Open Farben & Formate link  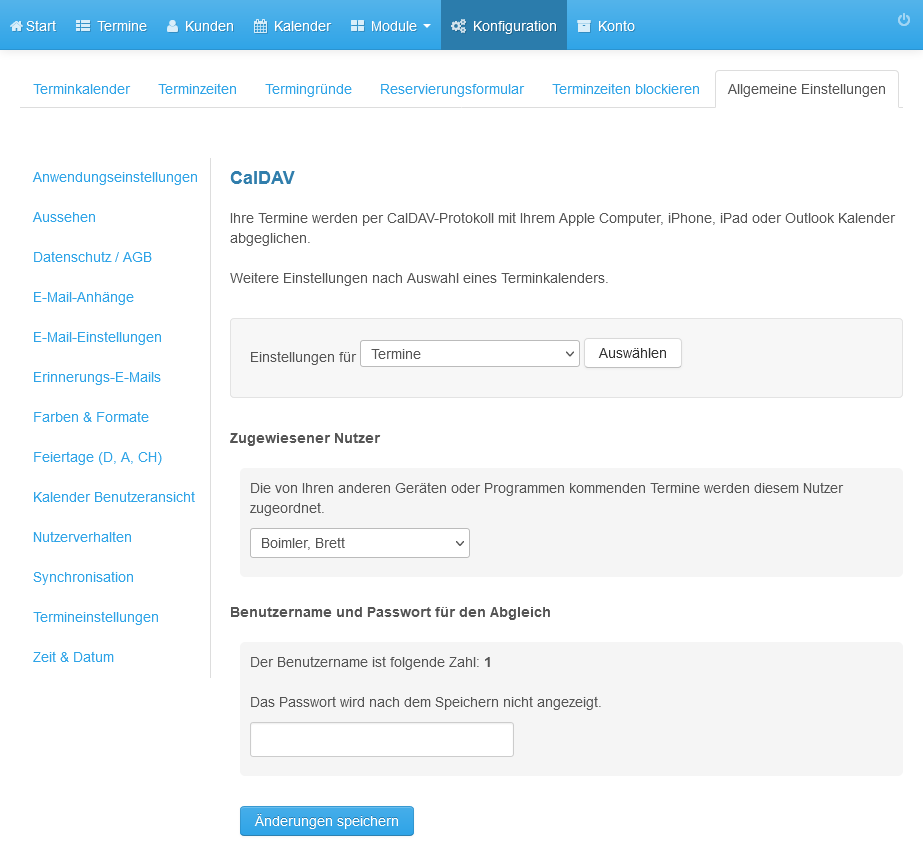[91, 417]
